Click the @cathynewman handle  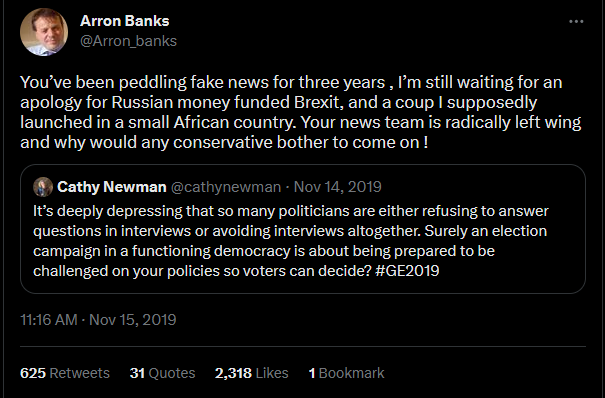click(x=226, y=187)
